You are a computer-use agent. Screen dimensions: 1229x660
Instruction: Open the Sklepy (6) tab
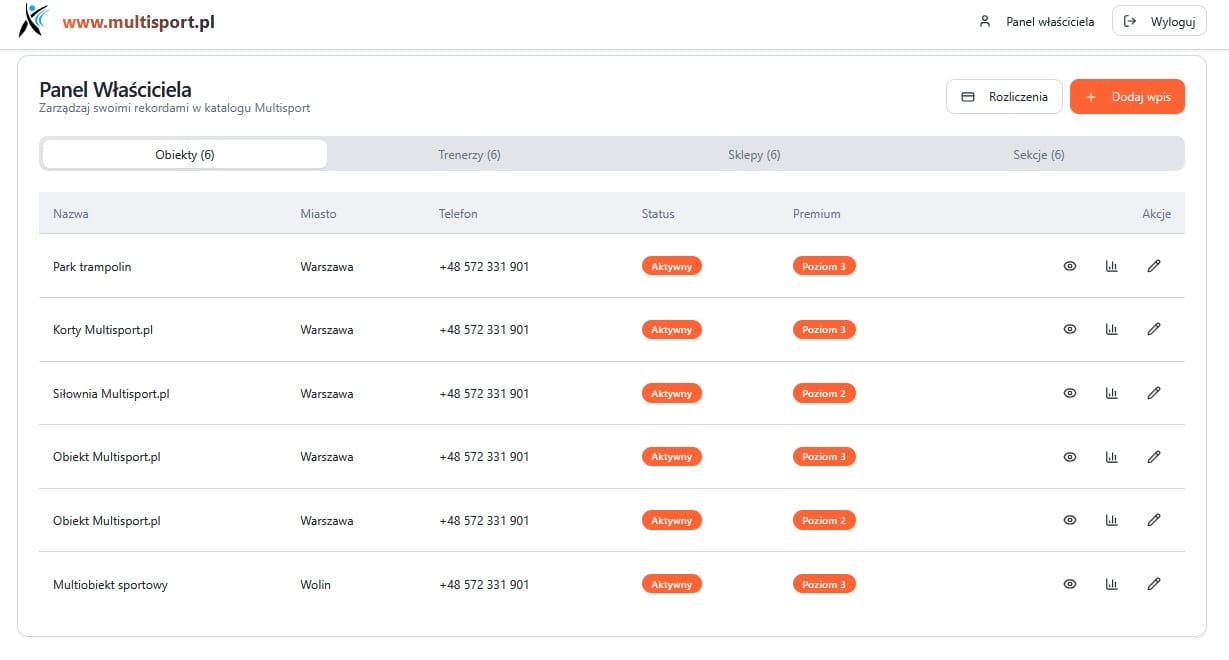(x=754, y=155)
